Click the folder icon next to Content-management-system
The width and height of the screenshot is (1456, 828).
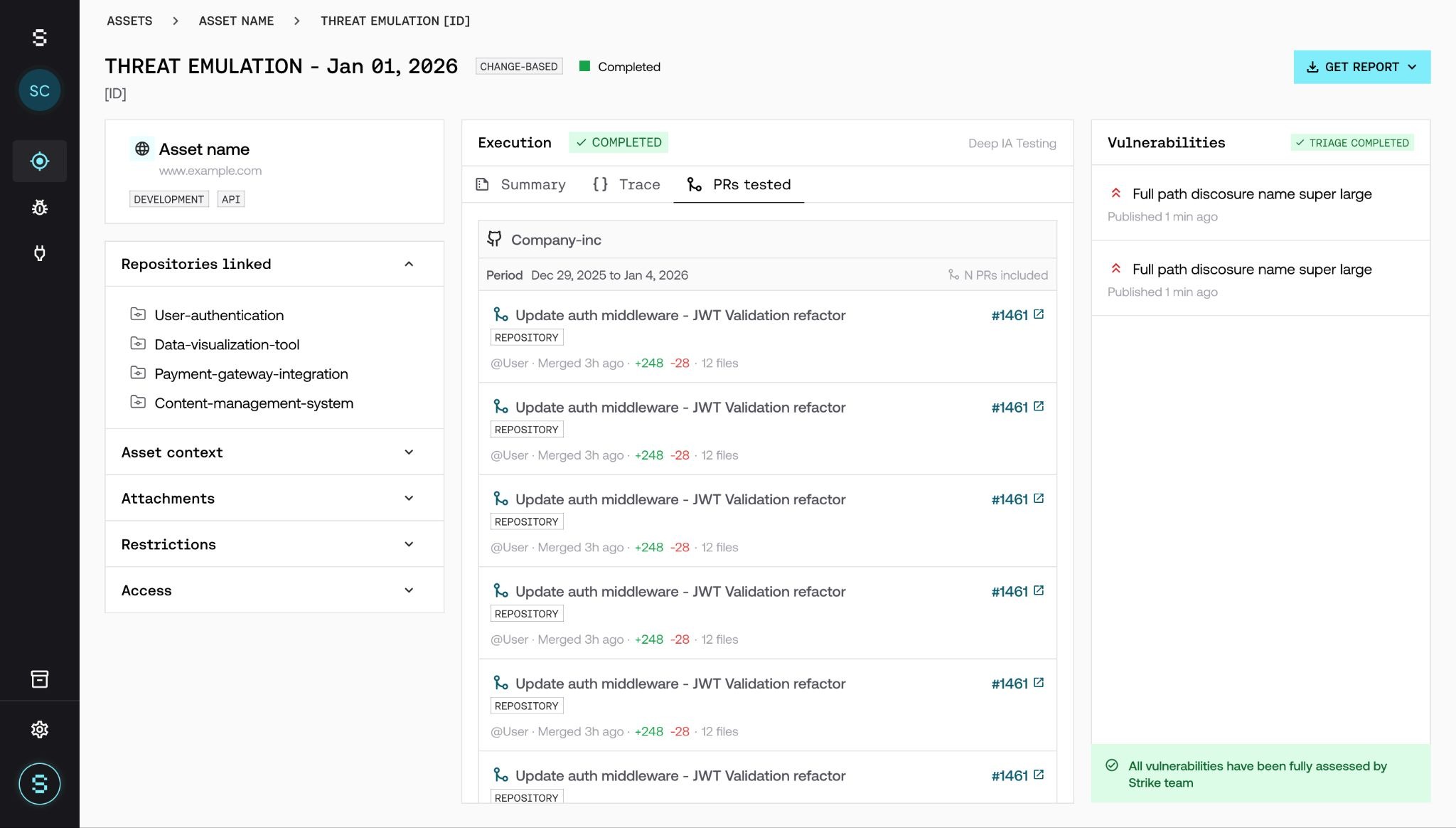coord(138,402)
